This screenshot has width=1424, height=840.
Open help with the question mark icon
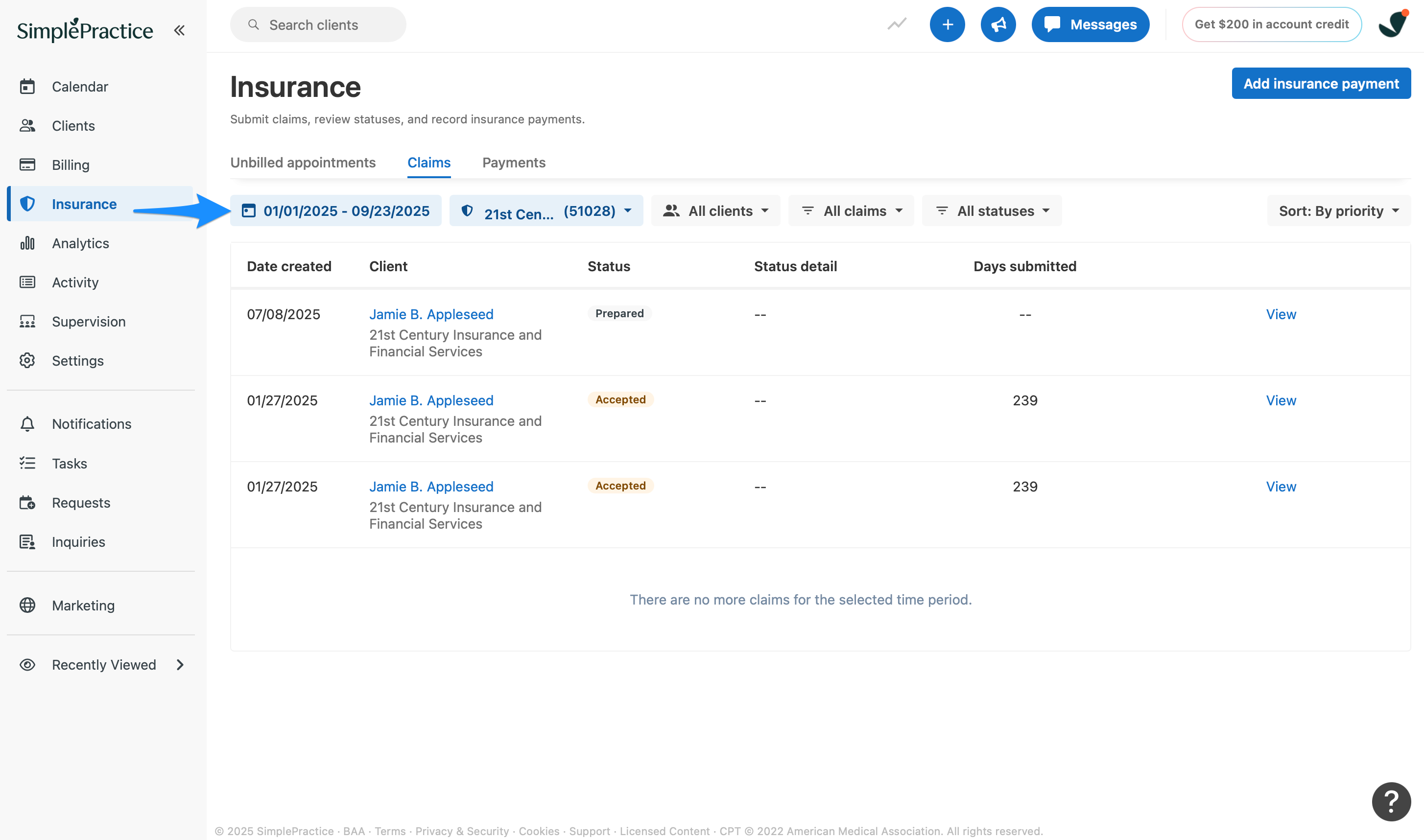[x=1391, y=801]
